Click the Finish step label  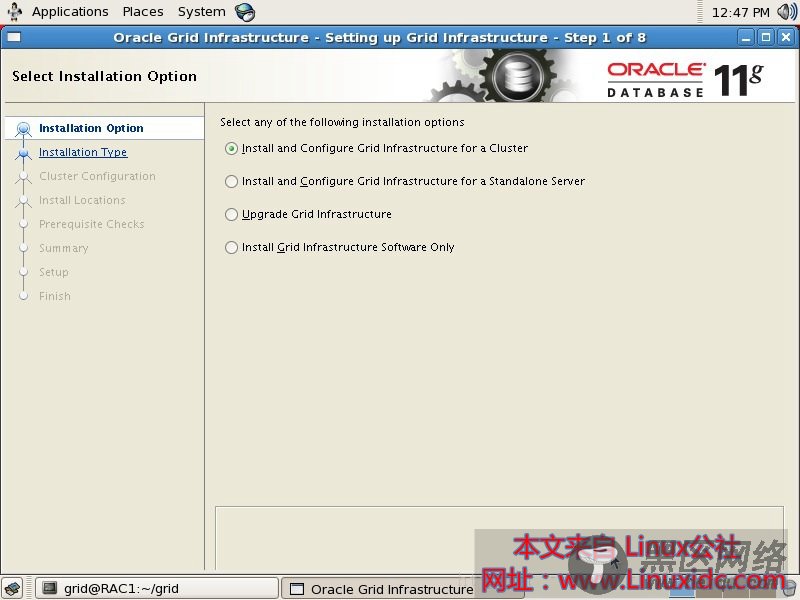[55, 296]
